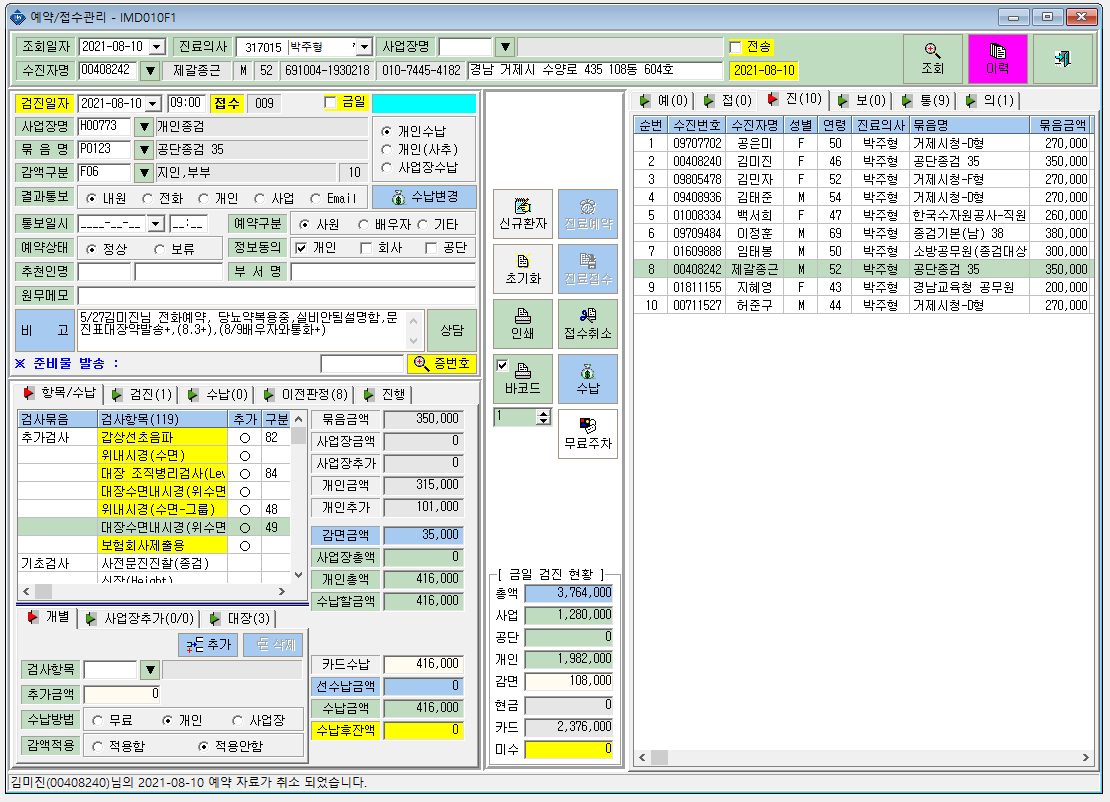This screenshot has width=1110, height=802.
Task: Click the 조회 magnifier search button
Action: [x=932, y=59]
